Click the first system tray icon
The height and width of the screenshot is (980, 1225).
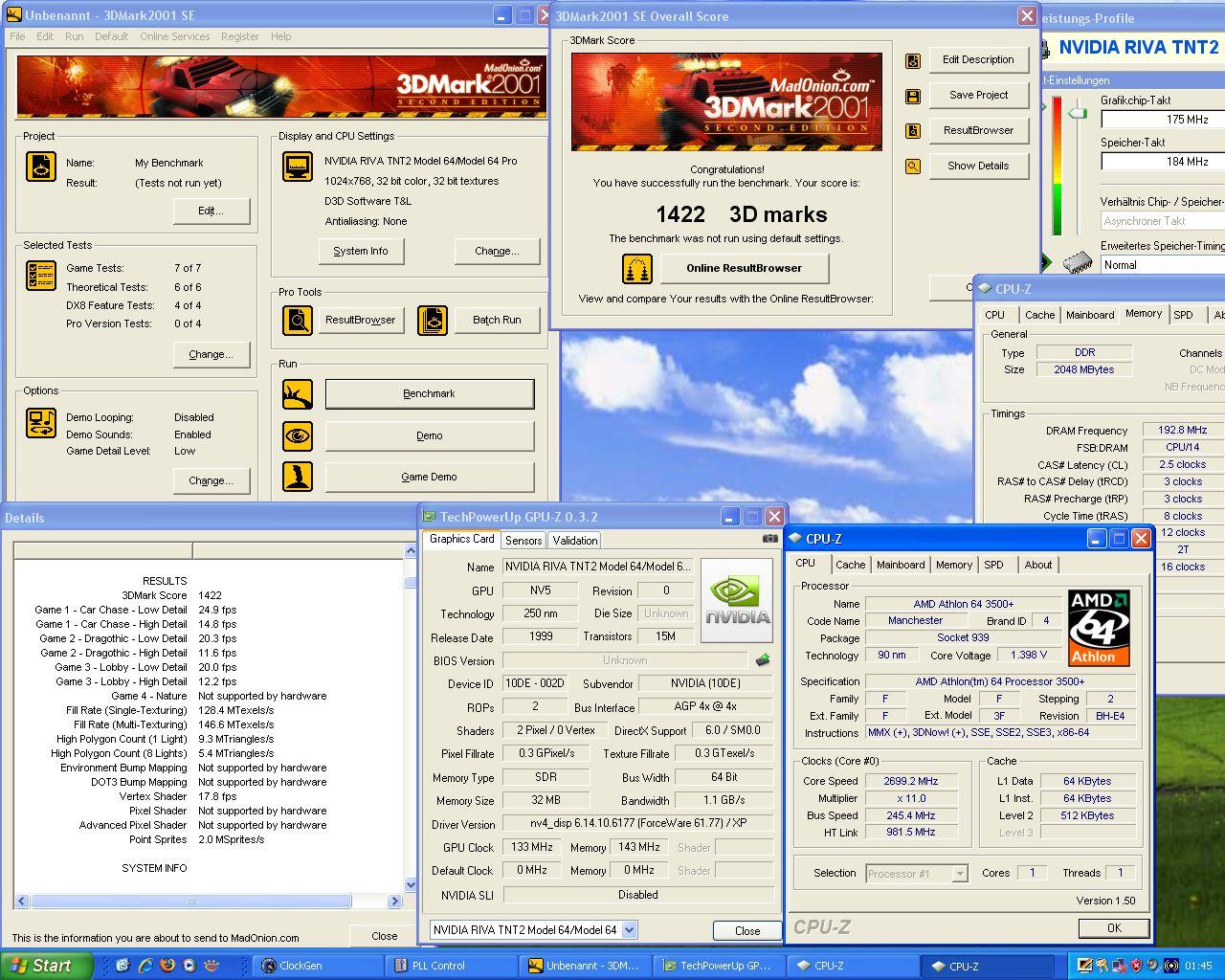pos(1084,966)
